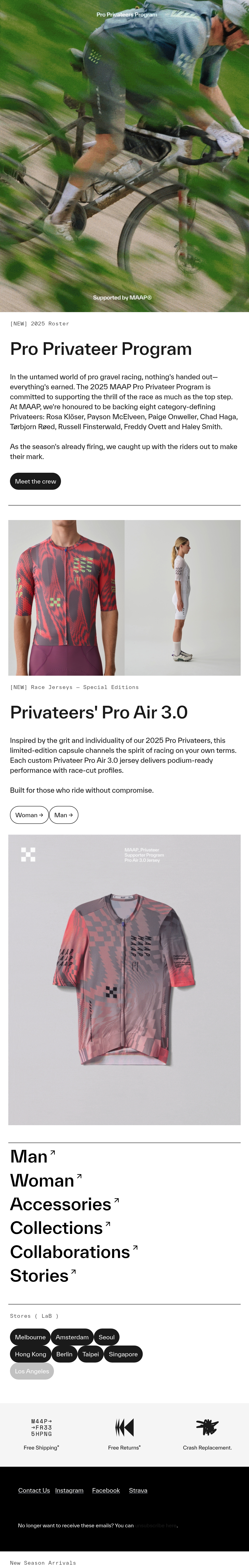This screenshot has width=249, height=1568.
Task: Open the Accessories category link
Action: 65,1204
